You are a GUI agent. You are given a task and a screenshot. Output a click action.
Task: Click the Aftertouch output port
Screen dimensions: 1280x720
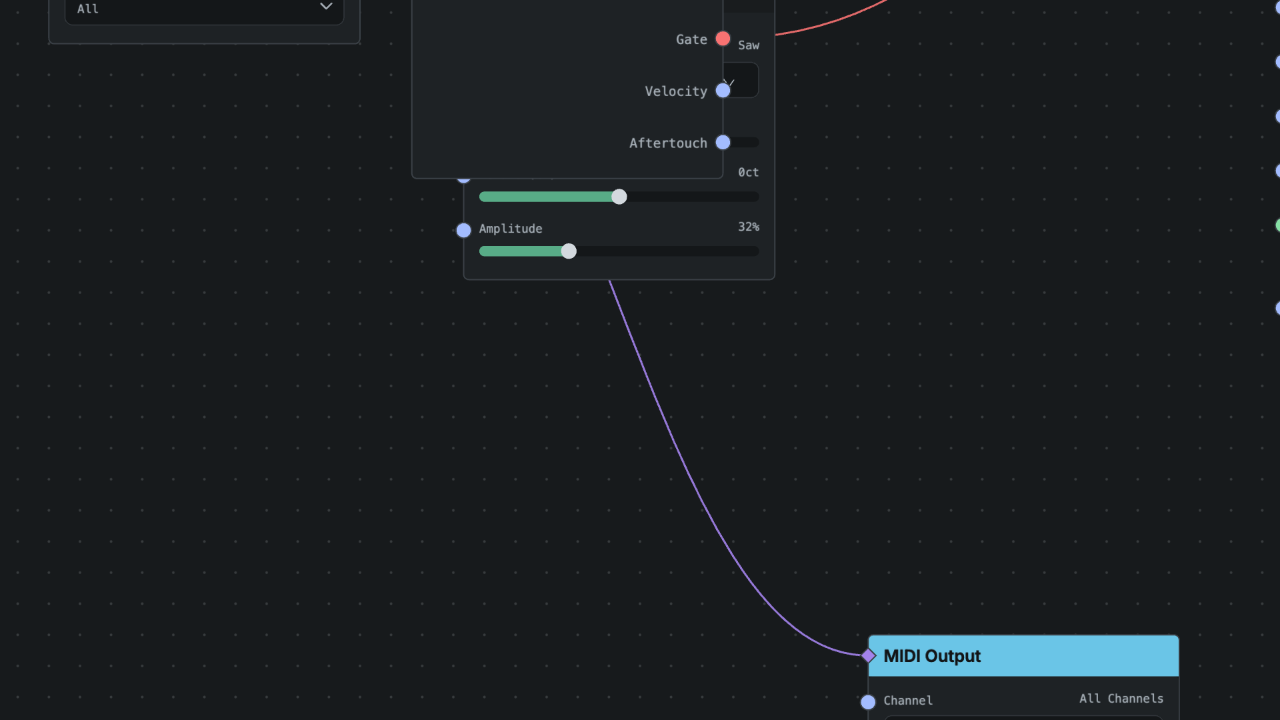[723, 143]
